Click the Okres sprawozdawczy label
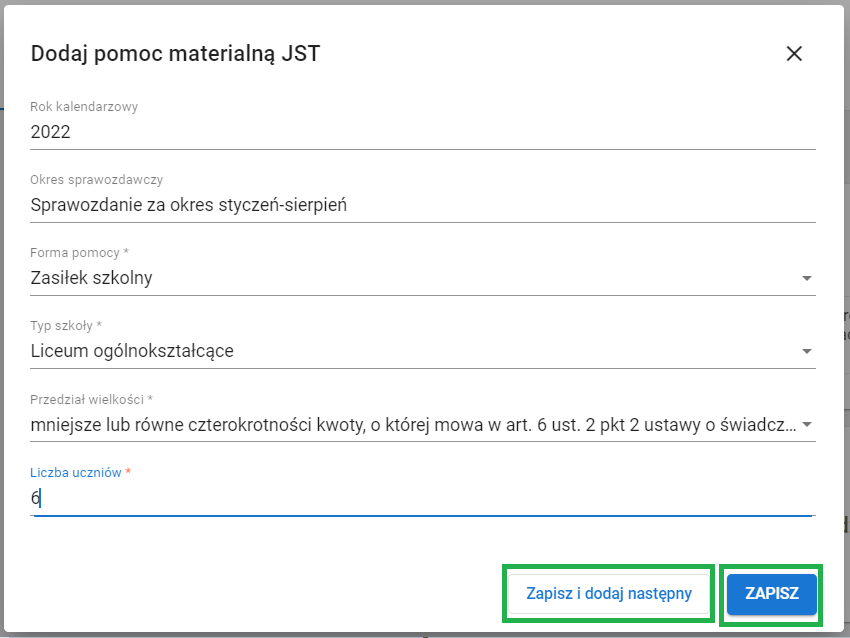Screen dimensions: 850x638 96,180
